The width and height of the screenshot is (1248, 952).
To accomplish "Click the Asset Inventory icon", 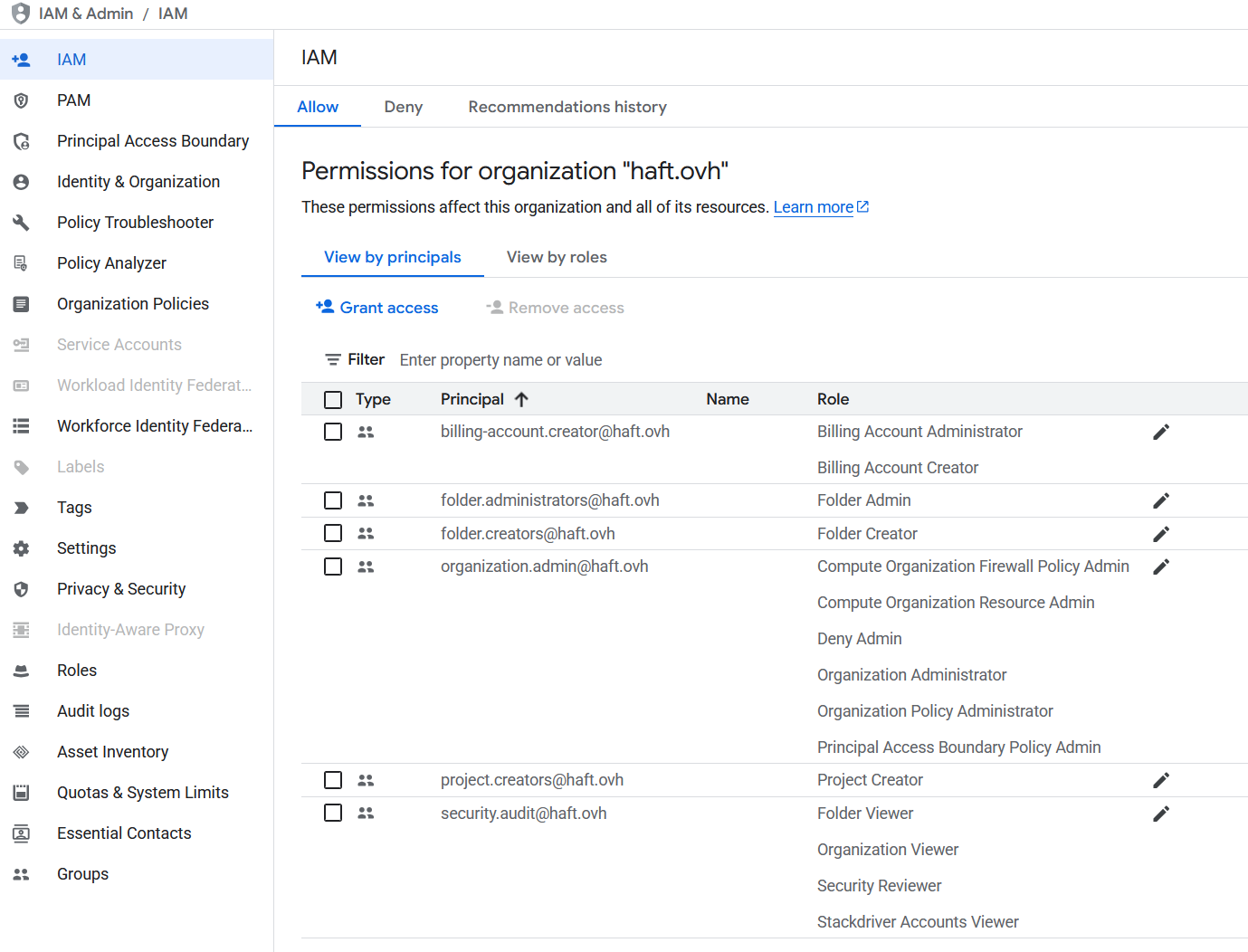I will (22, 752).
